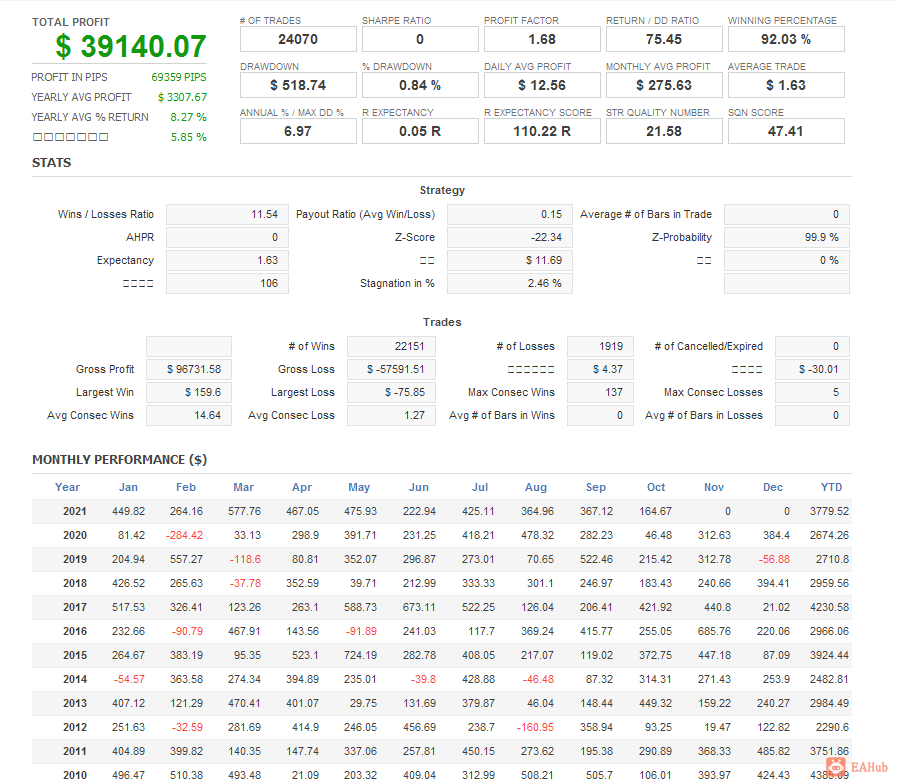Click the 2019 Mar loss -118.6
This screenshot has height=782, width=897.
245,559
